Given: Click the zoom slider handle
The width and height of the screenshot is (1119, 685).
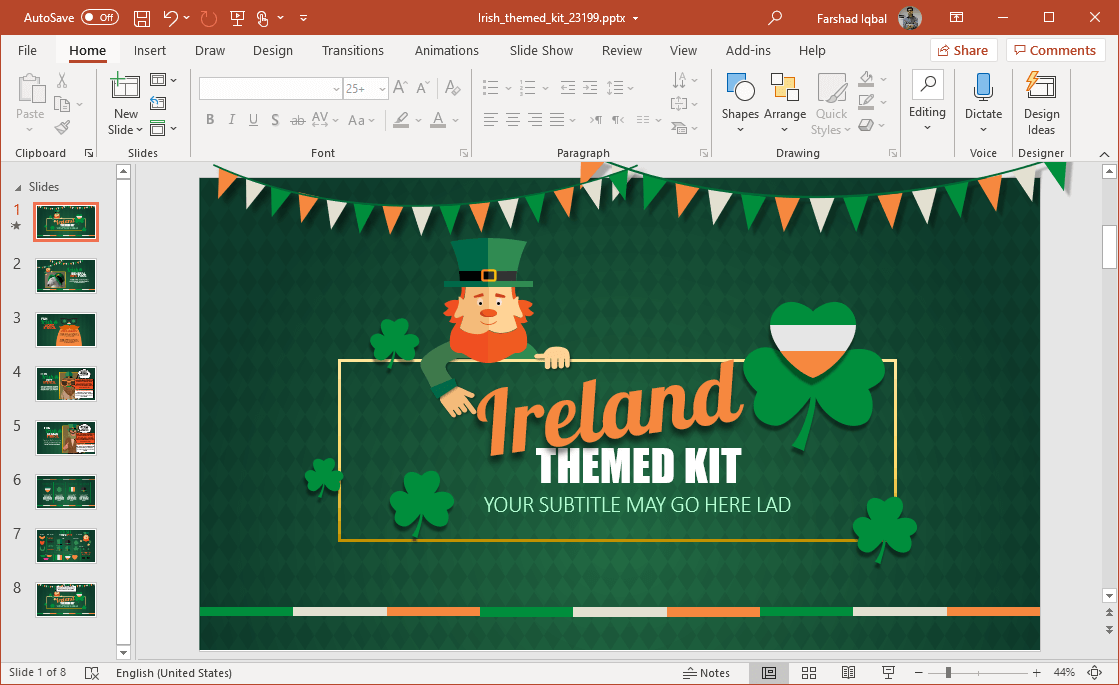Looking at the screenshot, I should [948, 673].
